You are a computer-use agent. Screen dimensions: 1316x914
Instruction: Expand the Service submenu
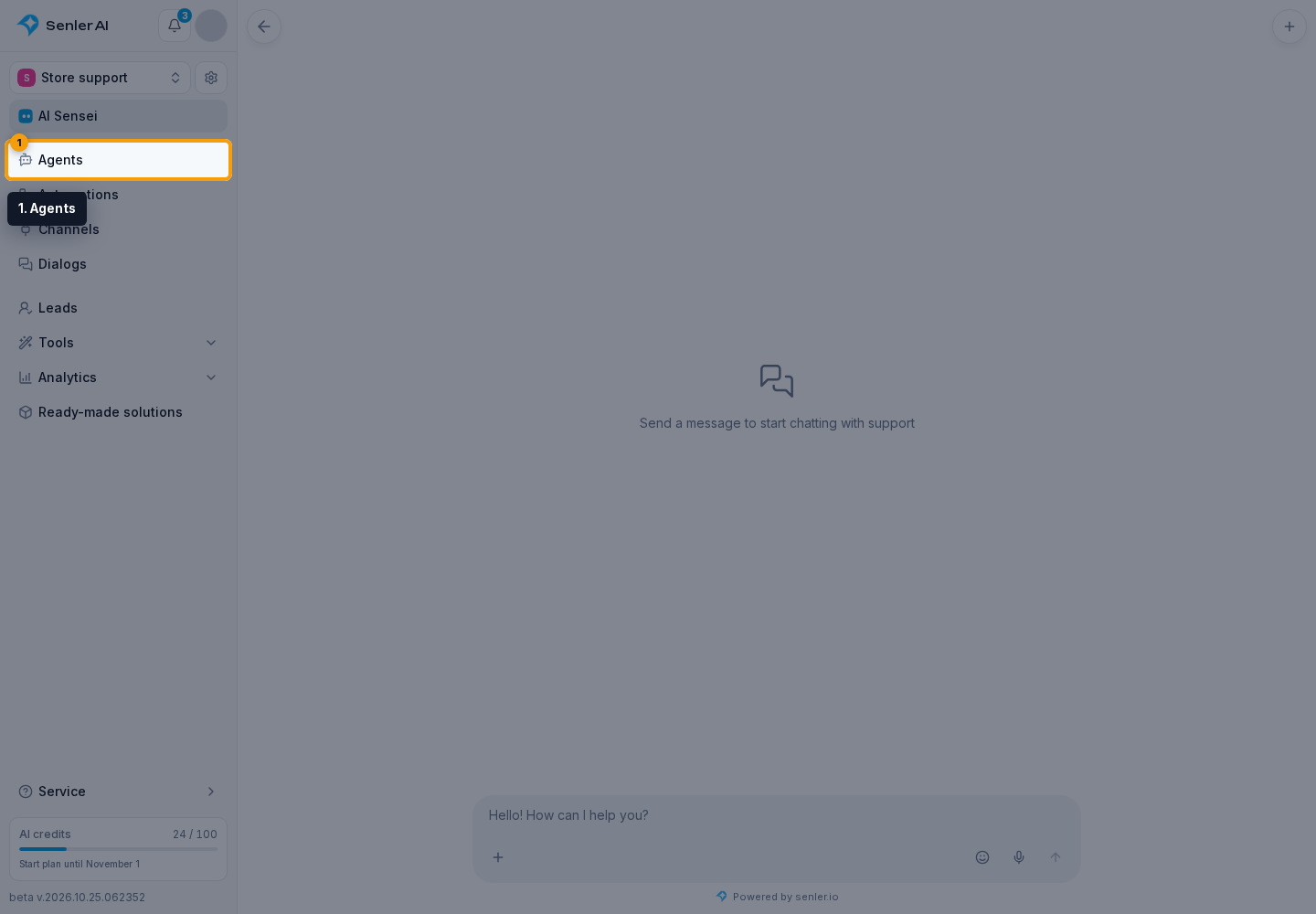[119, 792]
